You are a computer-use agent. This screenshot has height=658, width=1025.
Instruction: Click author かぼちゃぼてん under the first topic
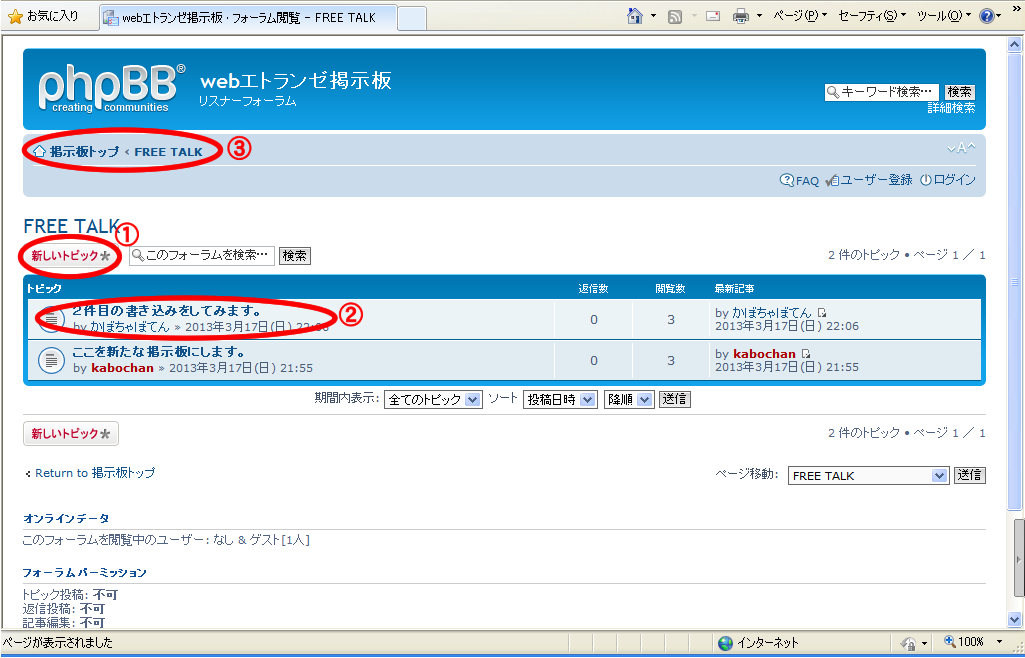[x=130, y=327]
